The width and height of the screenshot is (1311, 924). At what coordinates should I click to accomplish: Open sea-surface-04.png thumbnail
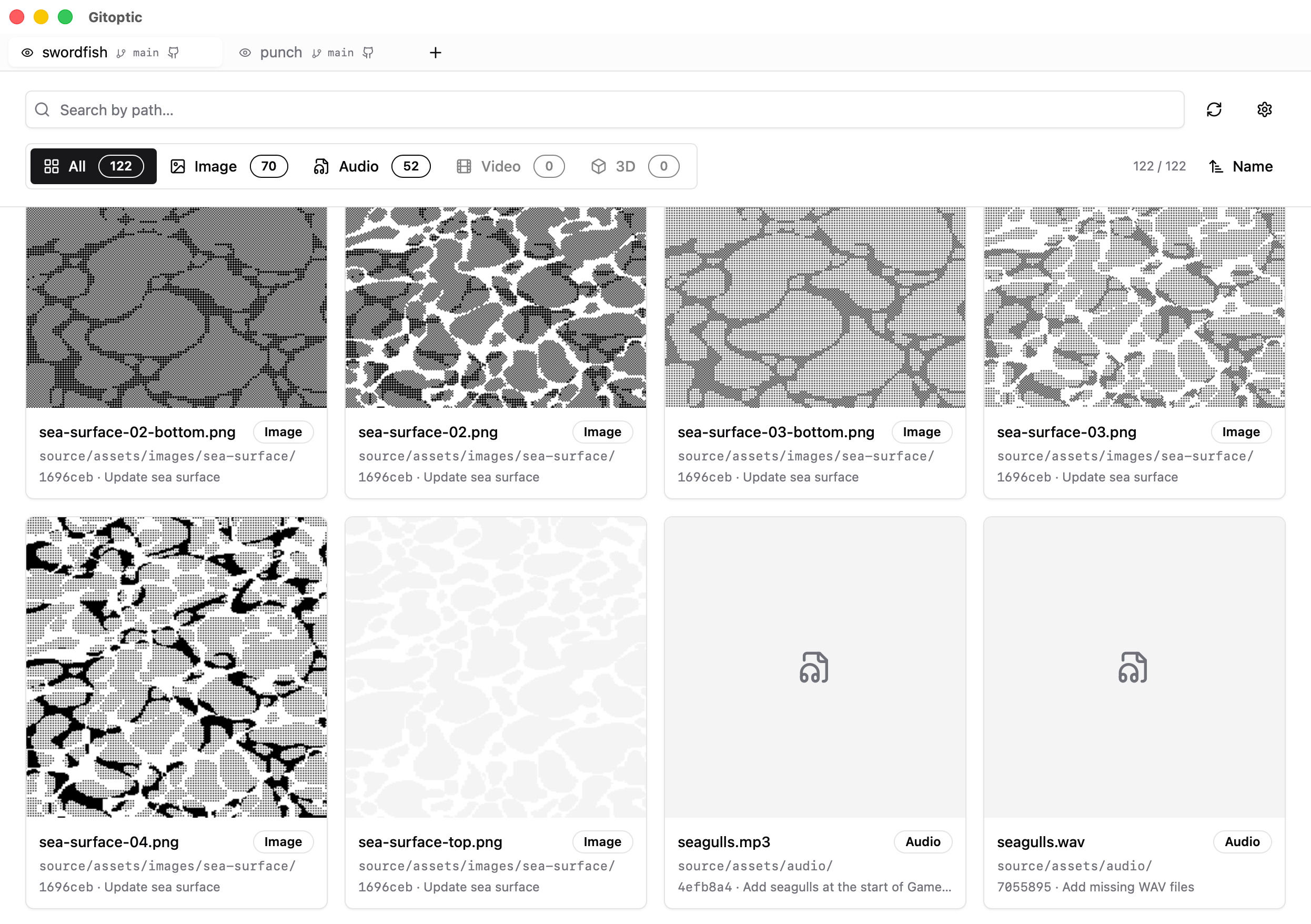tap(176, 668)
